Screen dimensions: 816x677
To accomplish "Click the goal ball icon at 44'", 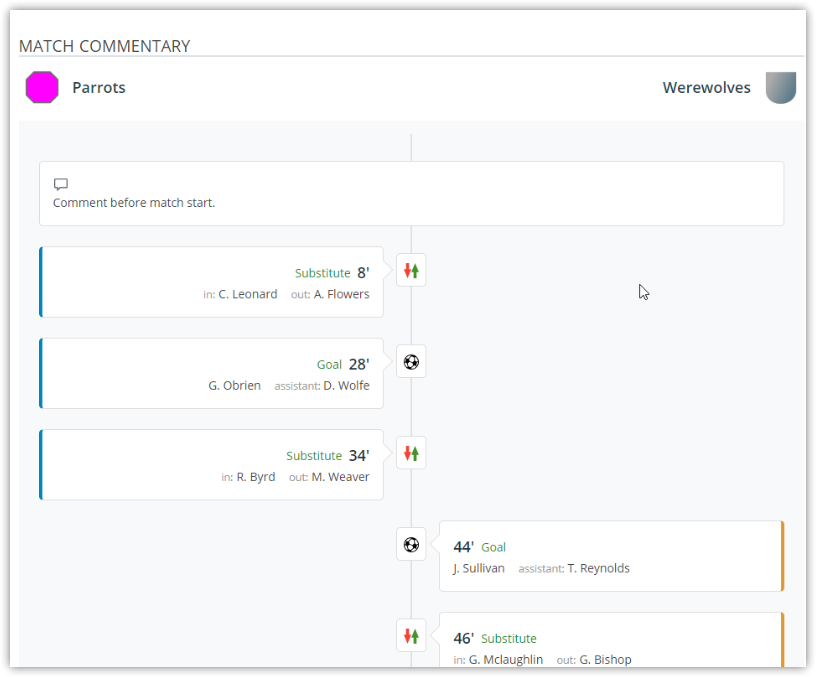I will coord(411,544).
